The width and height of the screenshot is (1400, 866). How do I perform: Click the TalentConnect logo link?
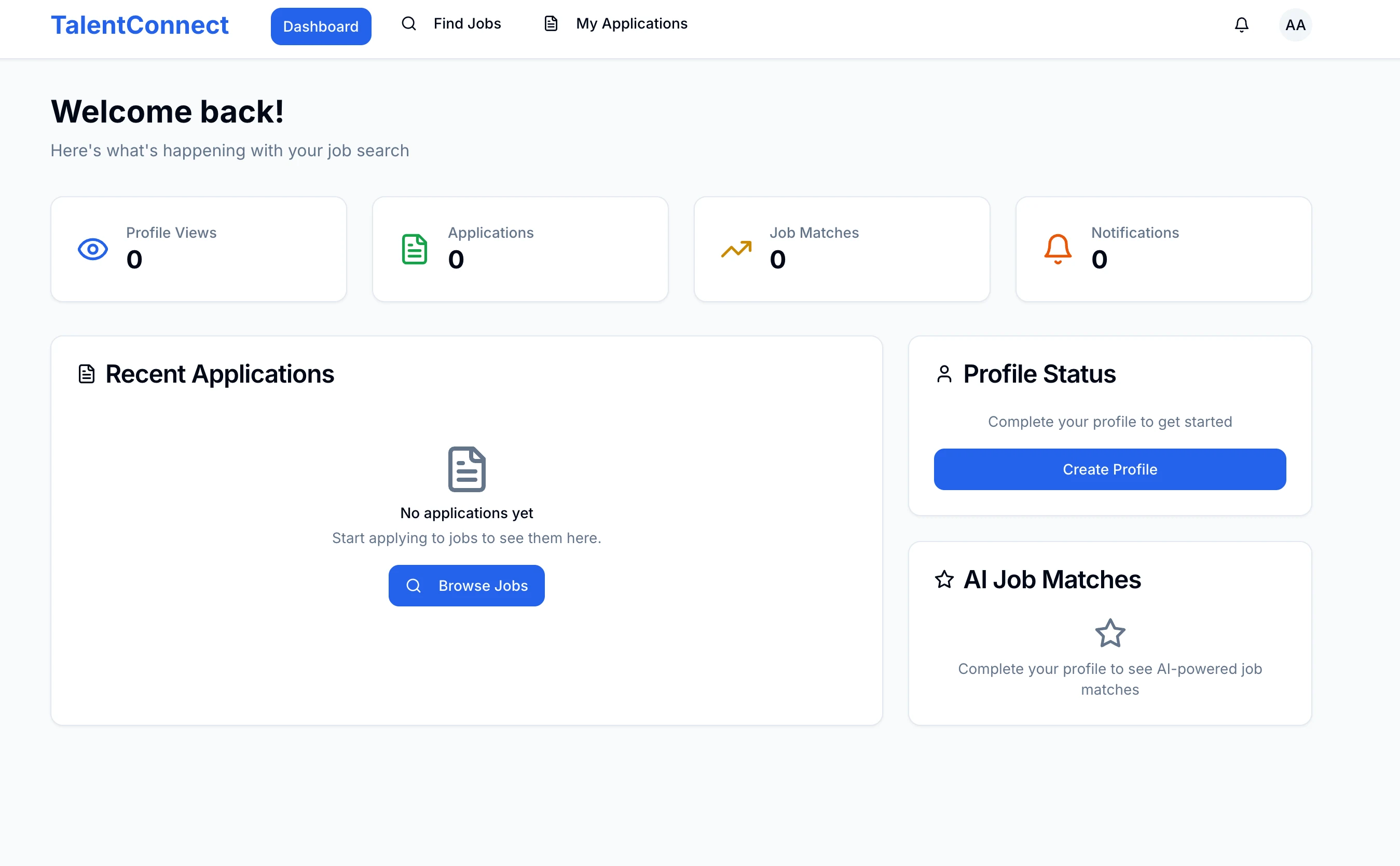click(x=140, y=25)
